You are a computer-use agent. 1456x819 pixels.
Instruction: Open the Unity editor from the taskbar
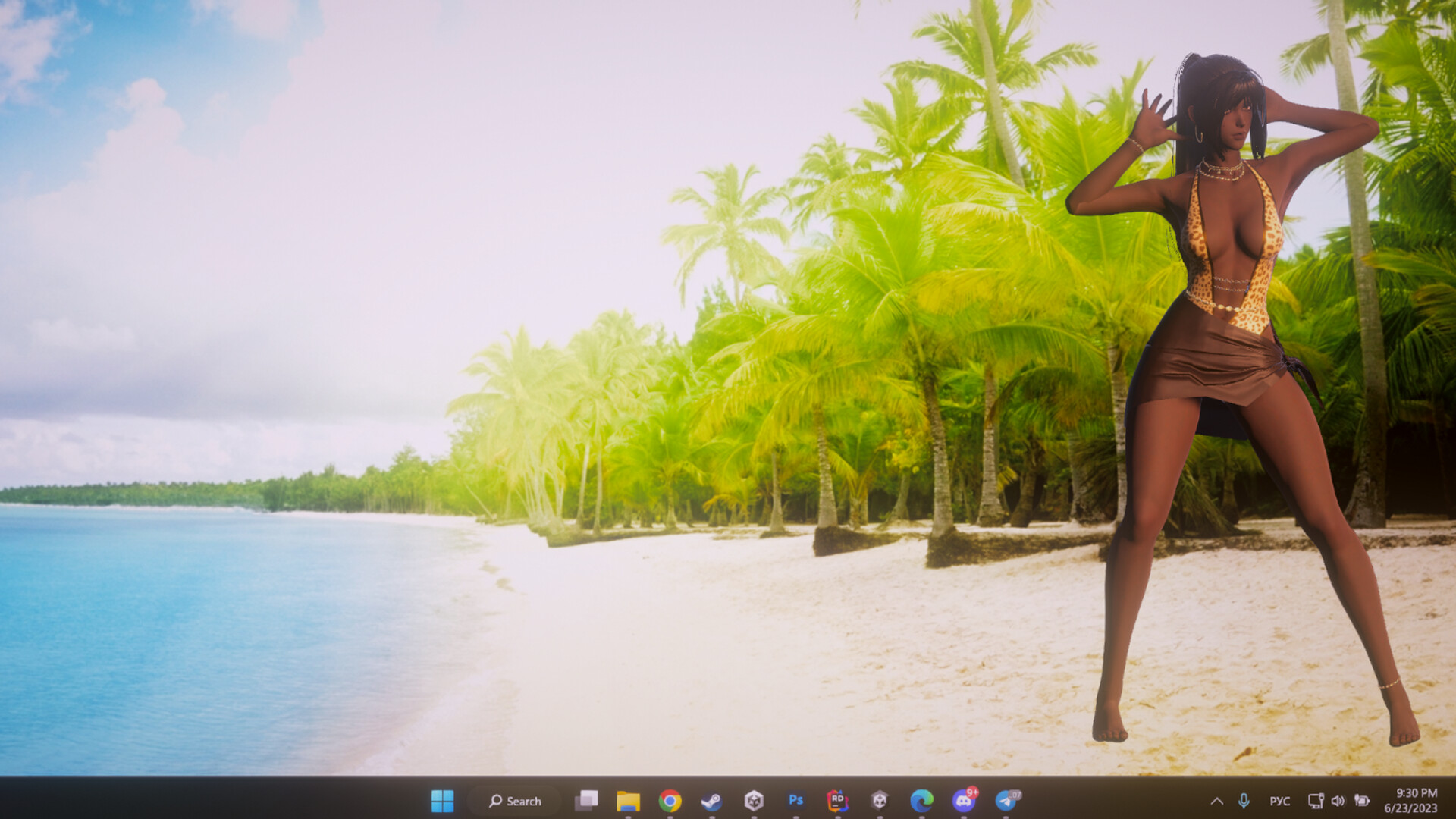pyautogui.click(x=878, y=800)
